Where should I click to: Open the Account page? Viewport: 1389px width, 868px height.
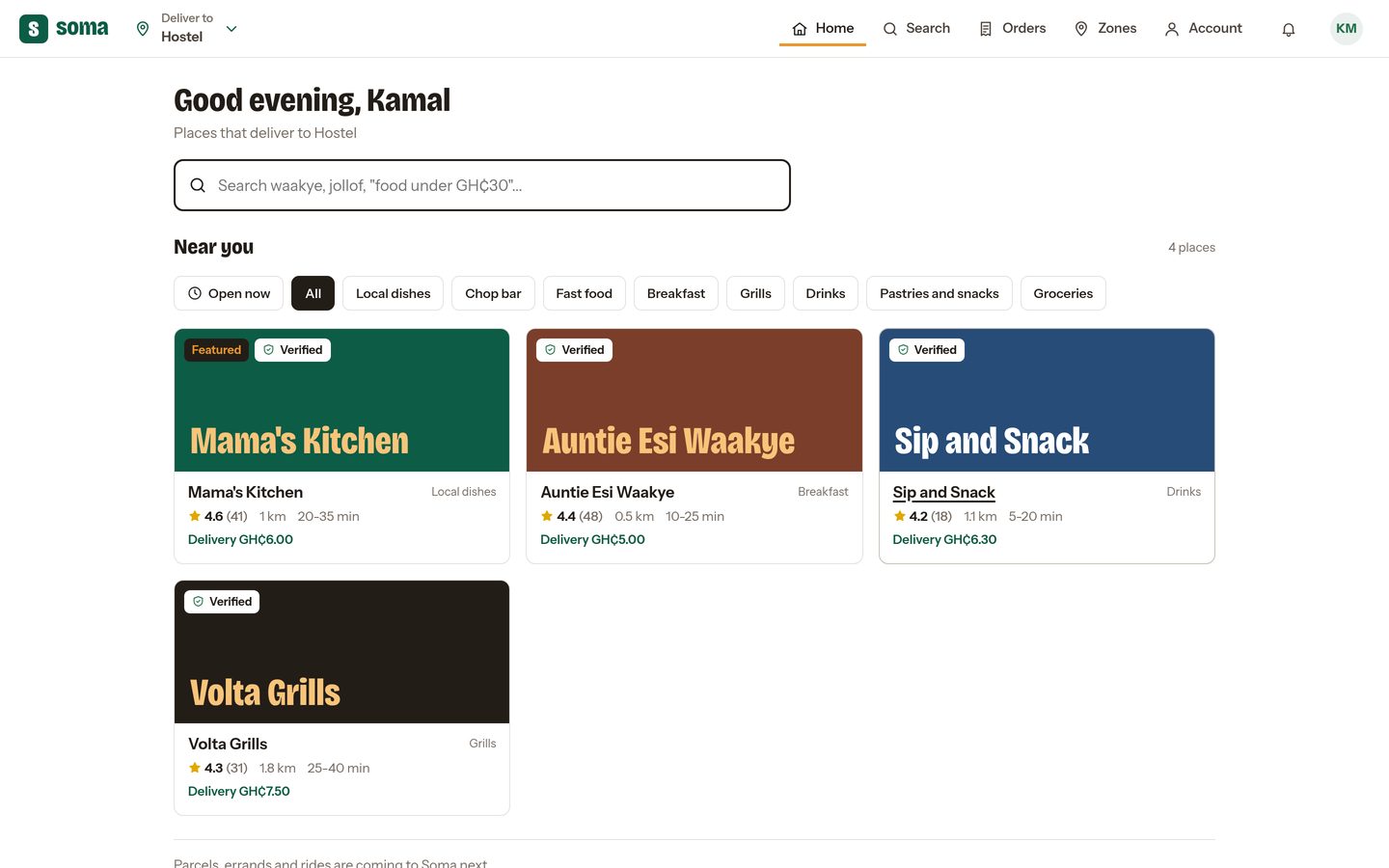click(1203, 29)
